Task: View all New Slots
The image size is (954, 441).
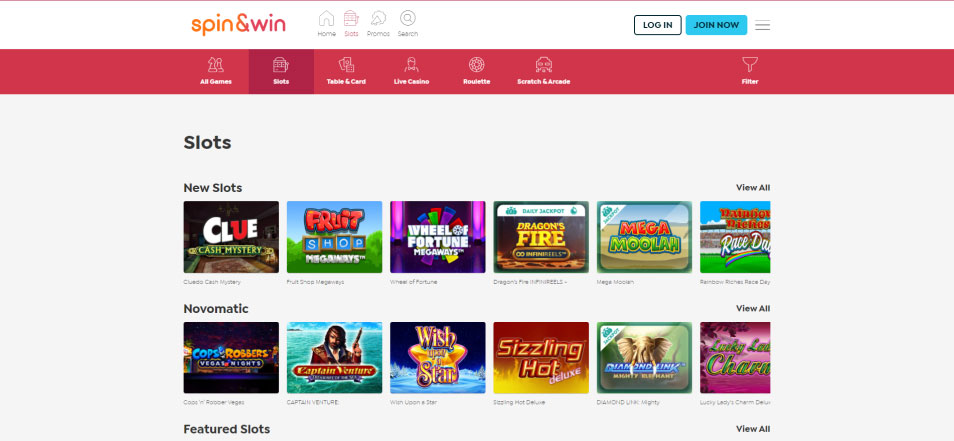Action: click(753, 187)
